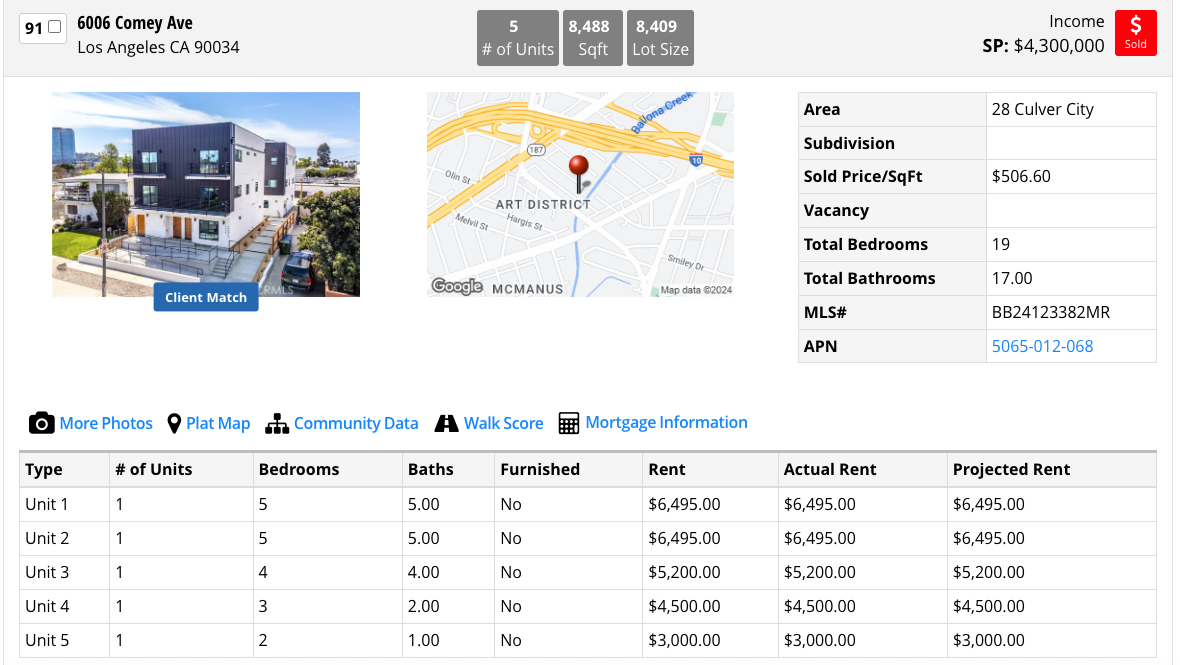
Task: Open the Walk Score link
Action: 503,423
